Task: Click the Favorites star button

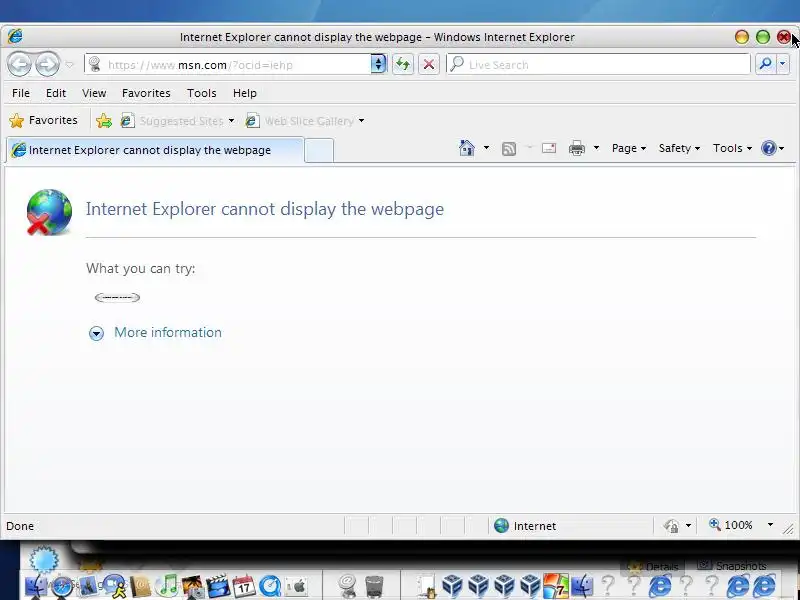Action: pos(43,120)
